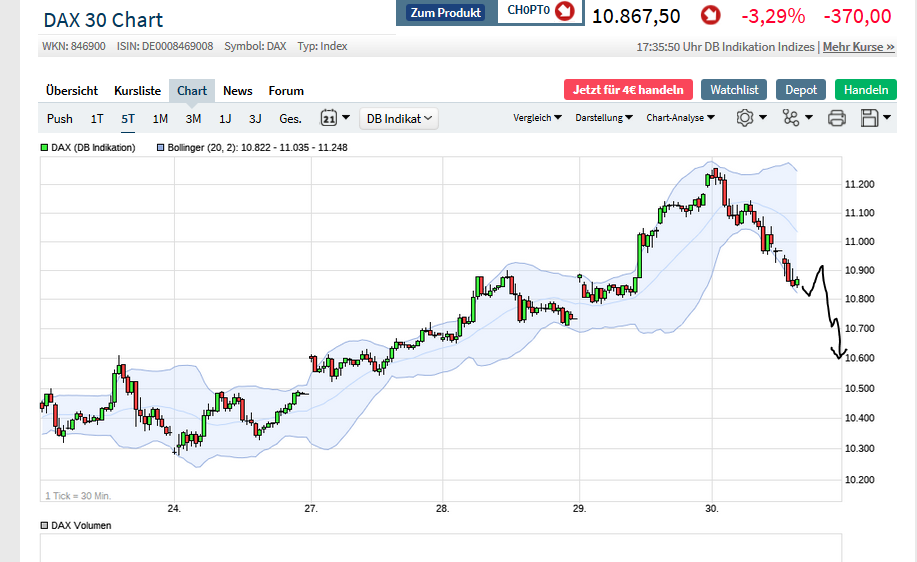917x562 pixels.
Task: Switch to the Kursliste tab
Action: click(137, 90)
